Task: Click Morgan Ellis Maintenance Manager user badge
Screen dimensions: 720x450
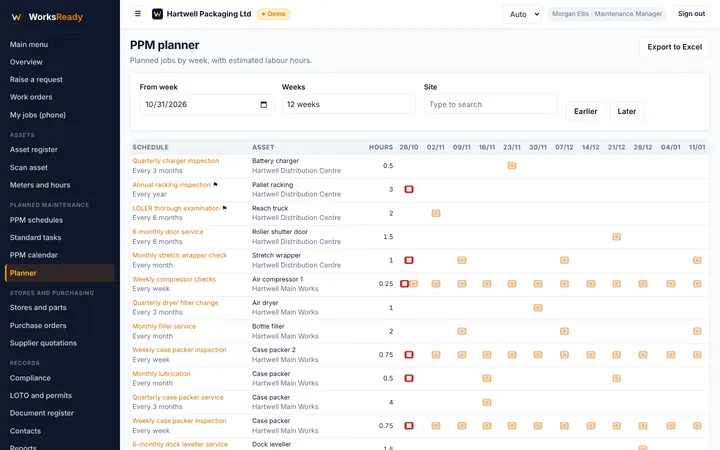Action: coord(607,14)
